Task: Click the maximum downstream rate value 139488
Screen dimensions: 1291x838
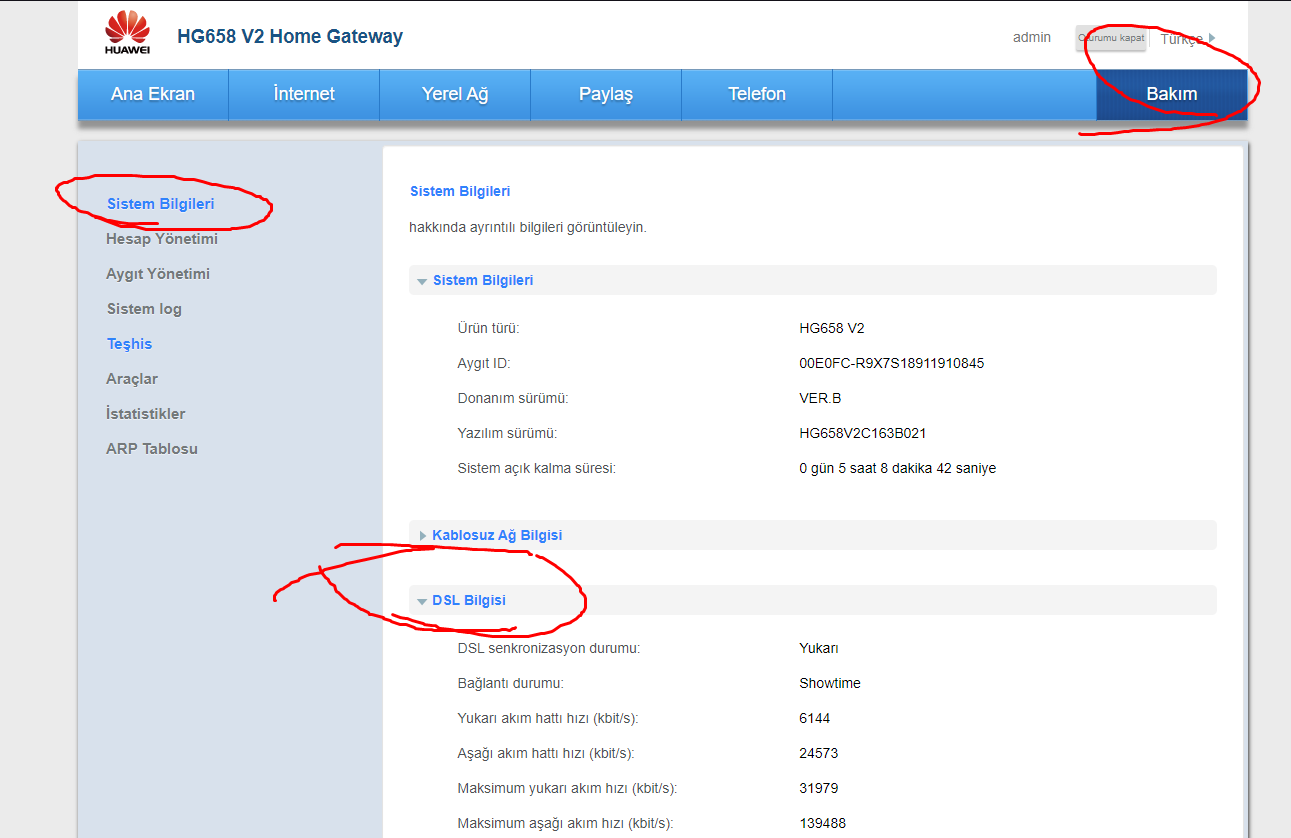Action: (x=823, y=823)
